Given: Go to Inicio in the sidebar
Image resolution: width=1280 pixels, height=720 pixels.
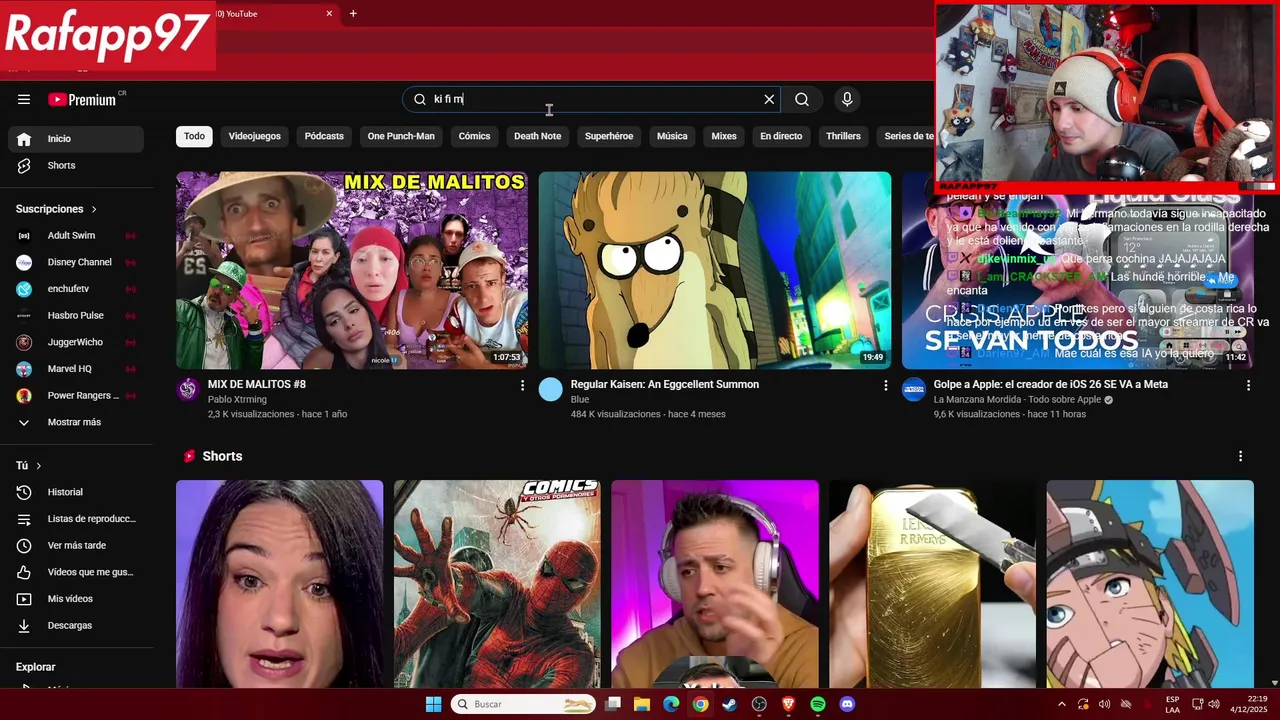Looking at the screenshot, I should [x=76, y=139].
